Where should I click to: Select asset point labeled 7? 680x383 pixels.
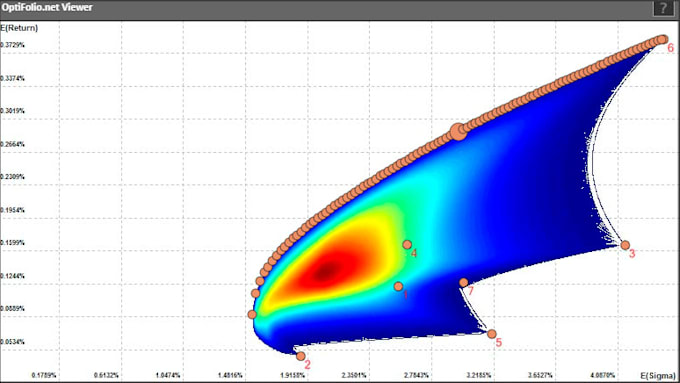point(464,282)
